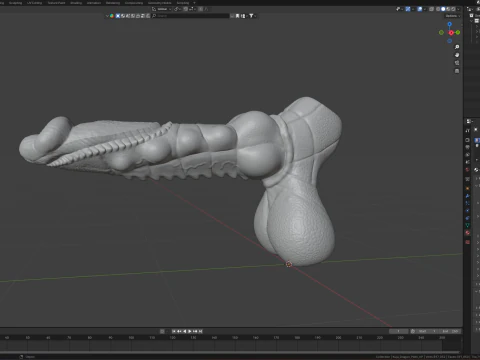480x360 pixels.
Task: Switch to rendered viewport shading
Action: tap(453, 9)
